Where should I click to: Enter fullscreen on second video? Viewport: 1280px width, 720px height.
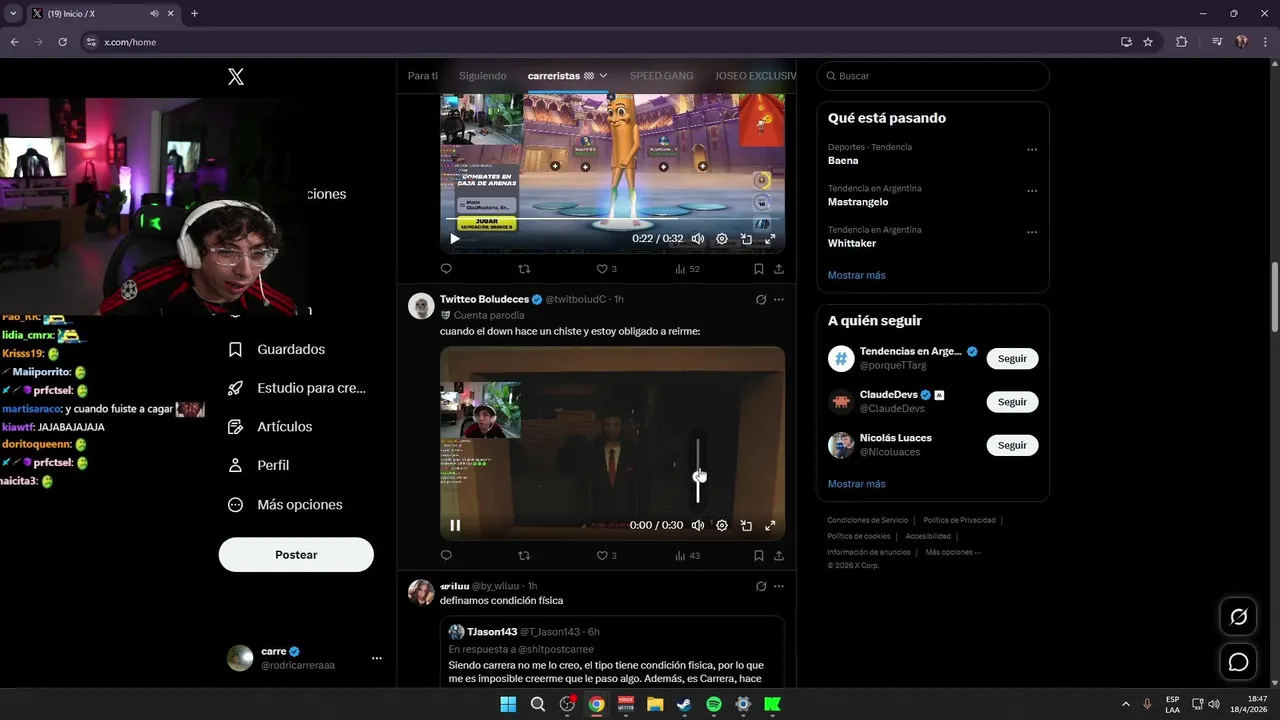[x=770, y=525]
